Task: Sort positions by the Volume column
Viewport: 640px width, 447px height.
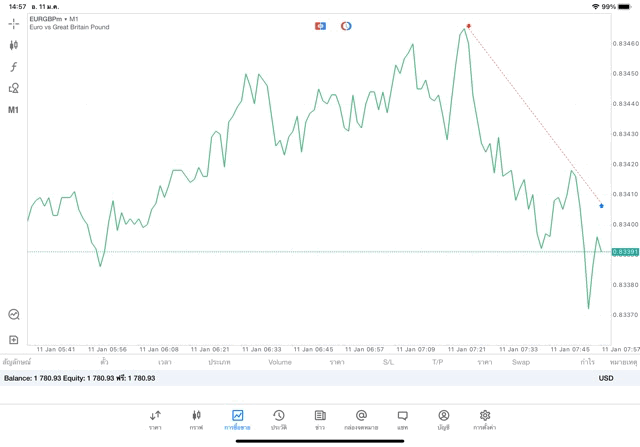Action: (x=280, y=362)
